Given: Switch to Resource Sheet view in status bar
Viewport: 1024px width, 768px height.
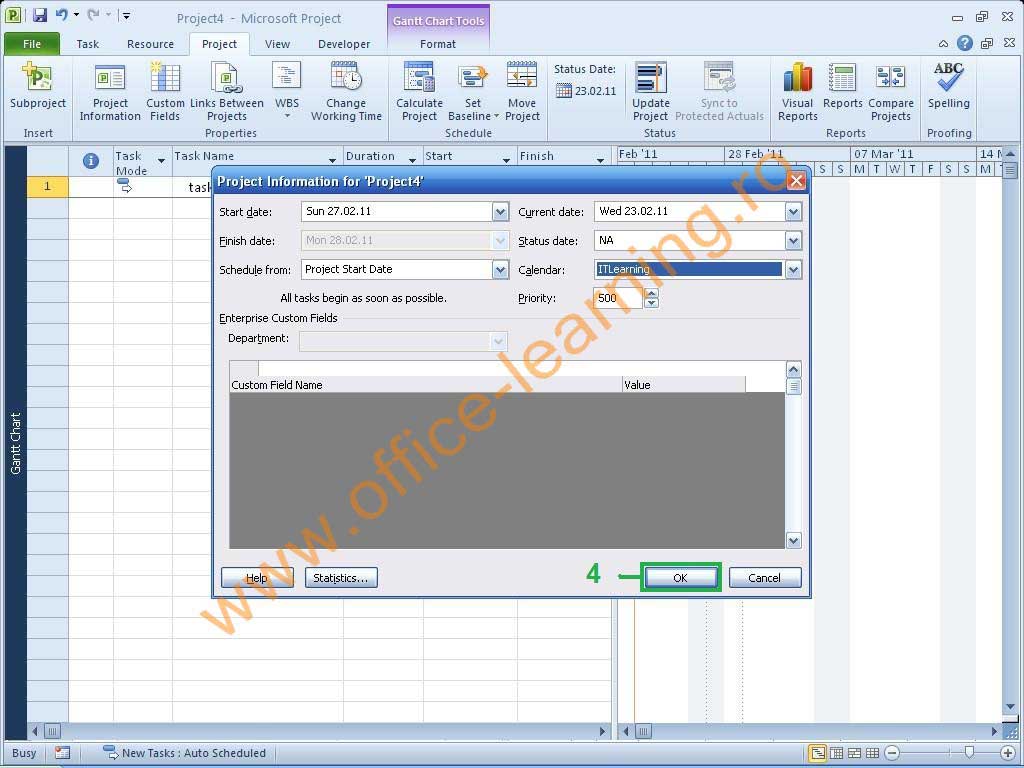Looking at the screenshot, I should [x=872, y=753].
